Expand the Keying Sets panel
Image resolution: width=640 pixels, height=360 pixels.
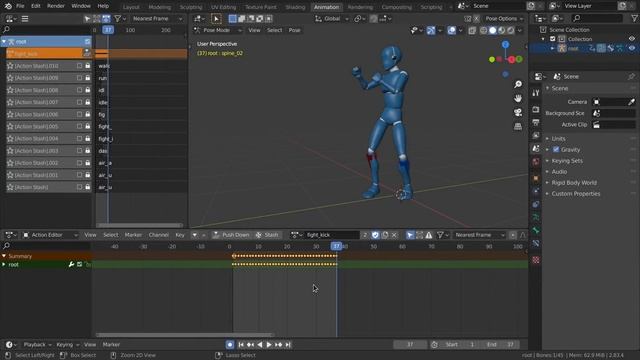567,161
